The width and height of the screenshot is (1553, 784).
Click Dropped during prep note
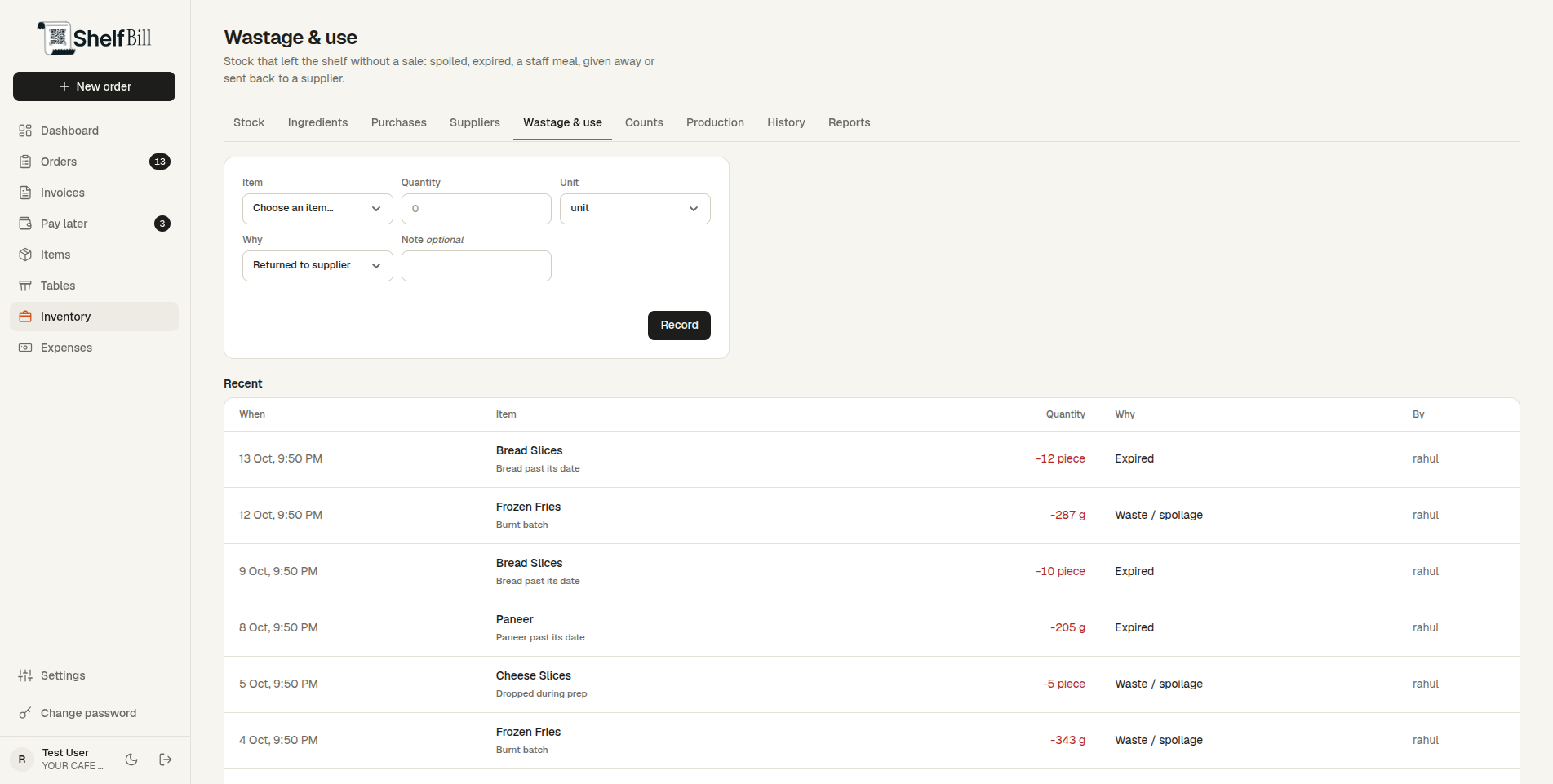point(542,694)
